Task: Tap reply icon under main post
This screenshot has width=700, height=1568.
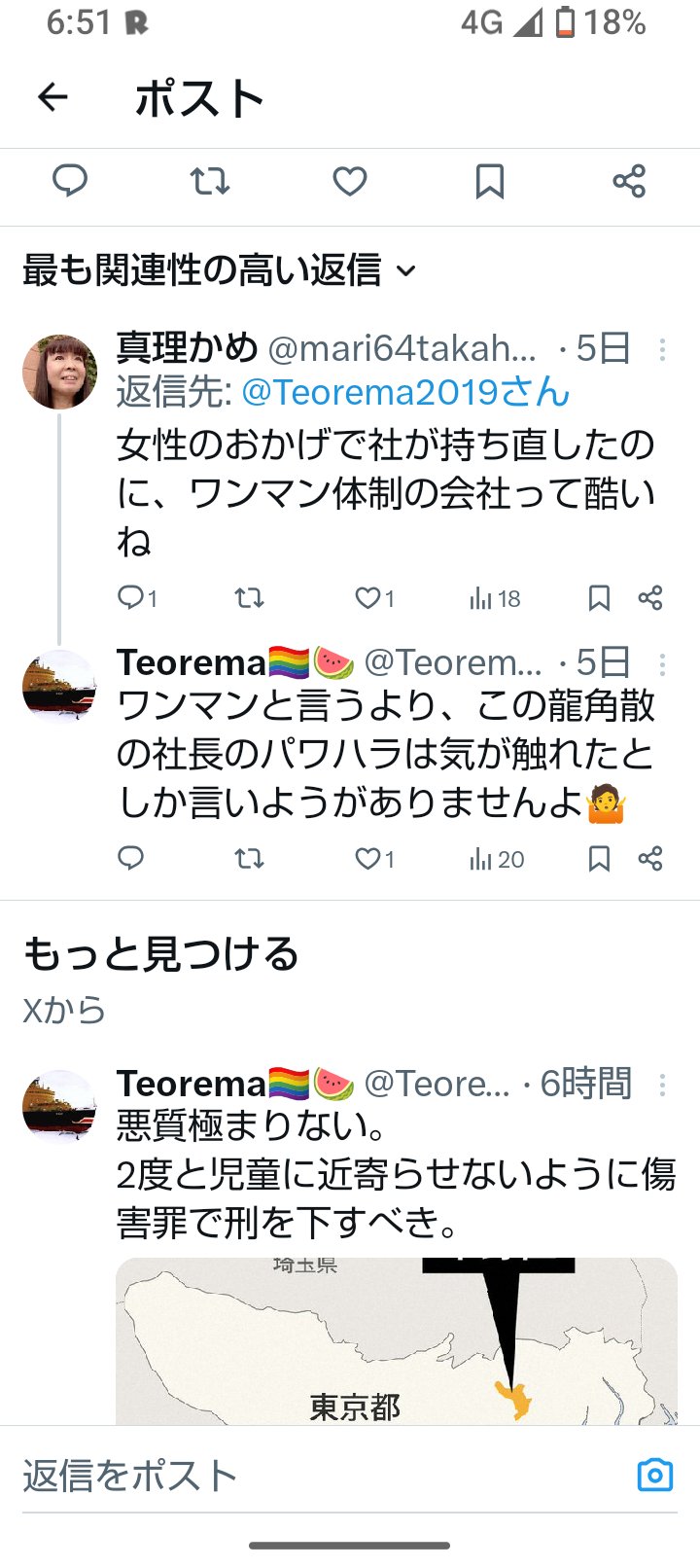Action: tap(69, 181)
